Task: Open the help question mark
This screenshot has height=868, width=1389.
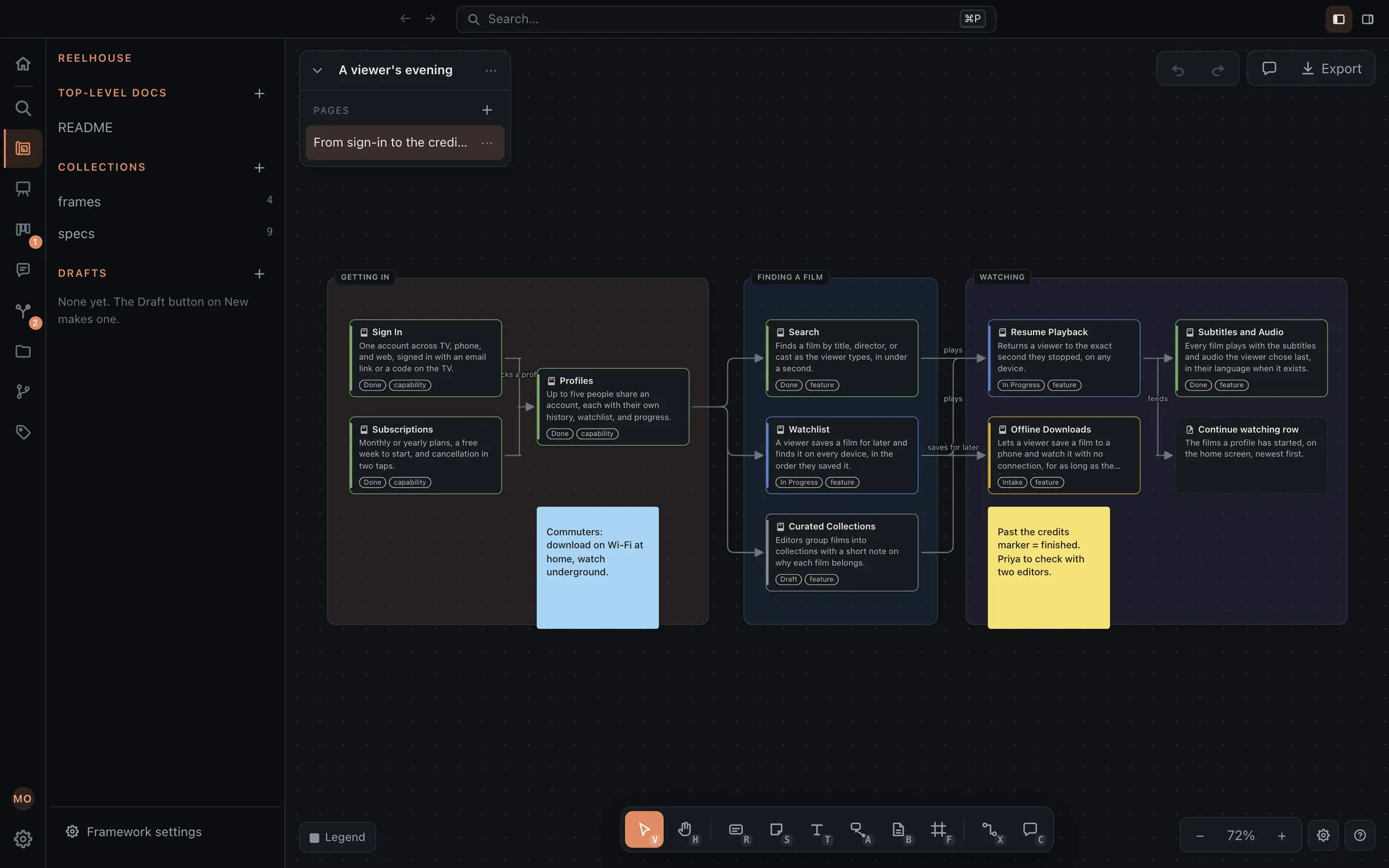Action: [x=1360, y=836]
